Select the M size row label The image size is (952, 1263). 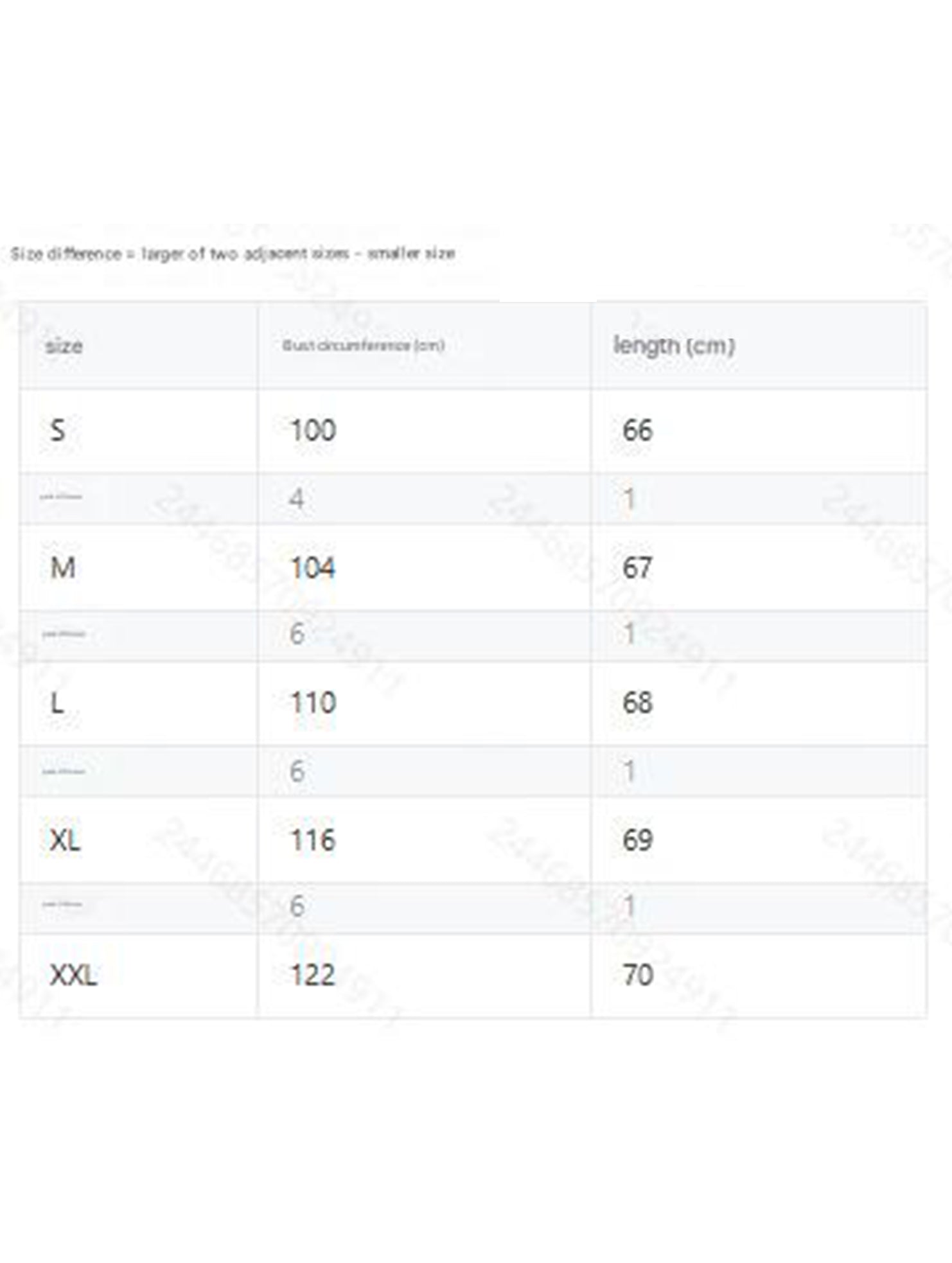(63, 567)
